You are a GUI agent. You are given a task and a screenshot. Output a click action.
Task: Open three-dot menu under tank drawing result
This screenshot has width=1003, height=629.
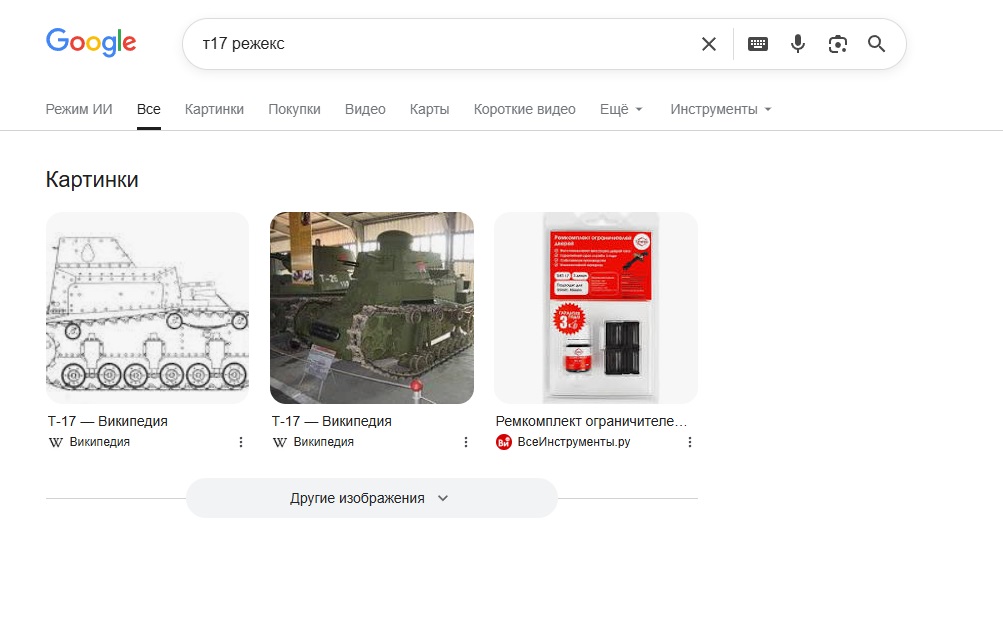[241, 442]
